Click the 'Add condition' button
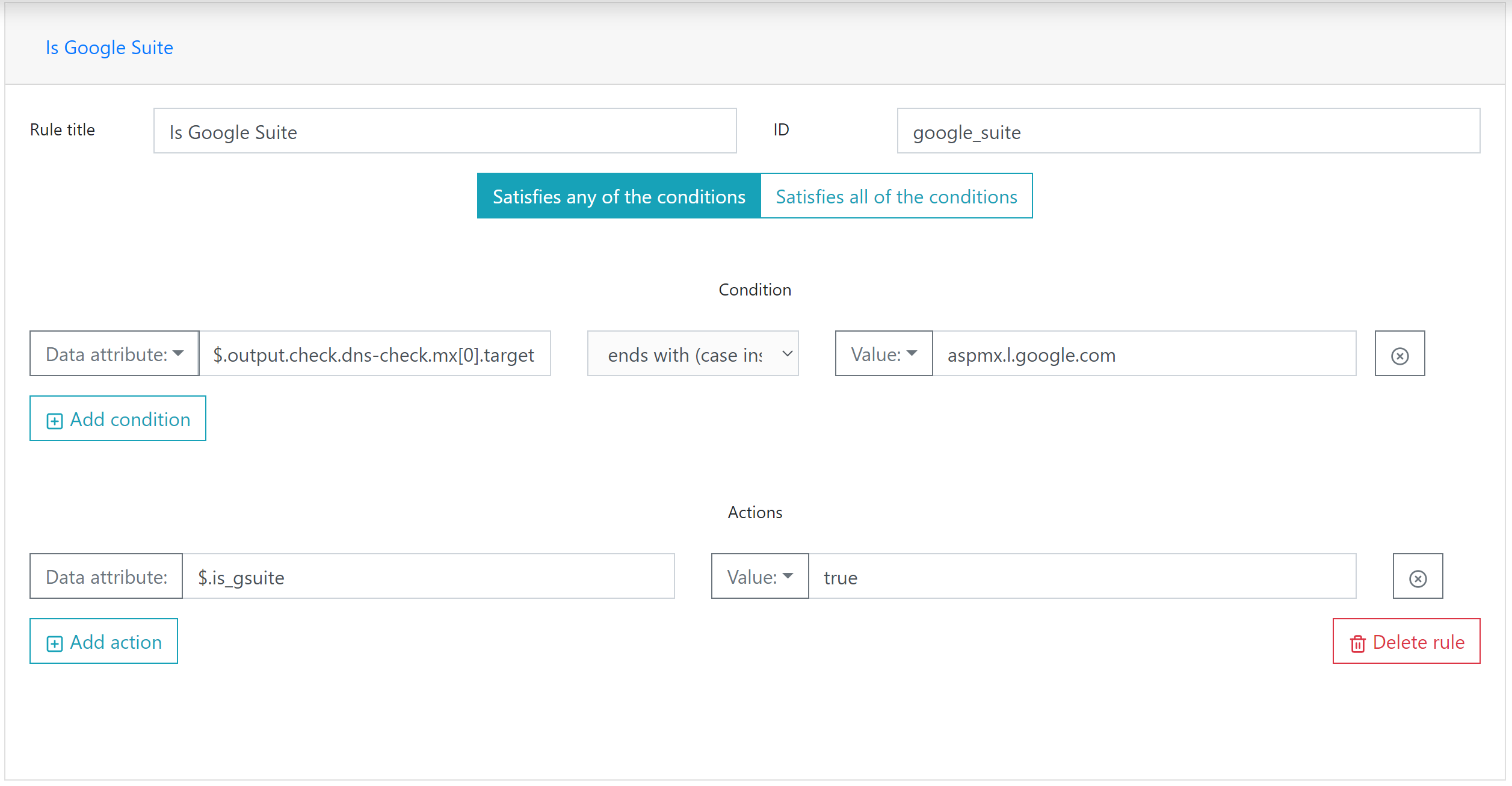 [118, 418]
